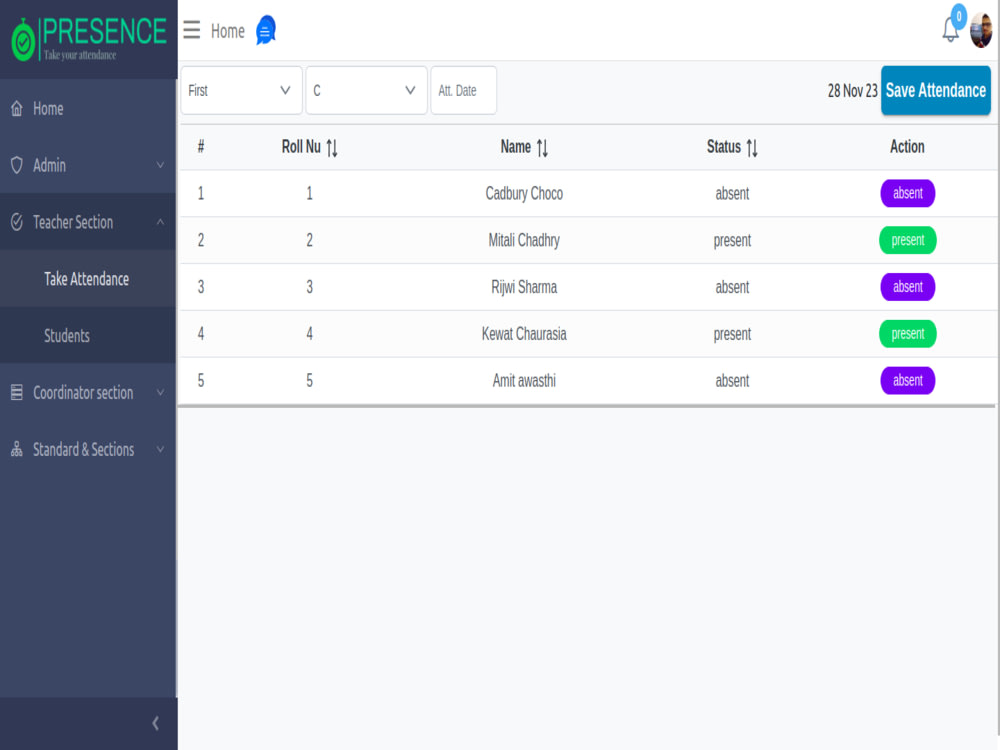Click the Action column header
Viewport: 1000px width, 750px height.
[907, 147]
